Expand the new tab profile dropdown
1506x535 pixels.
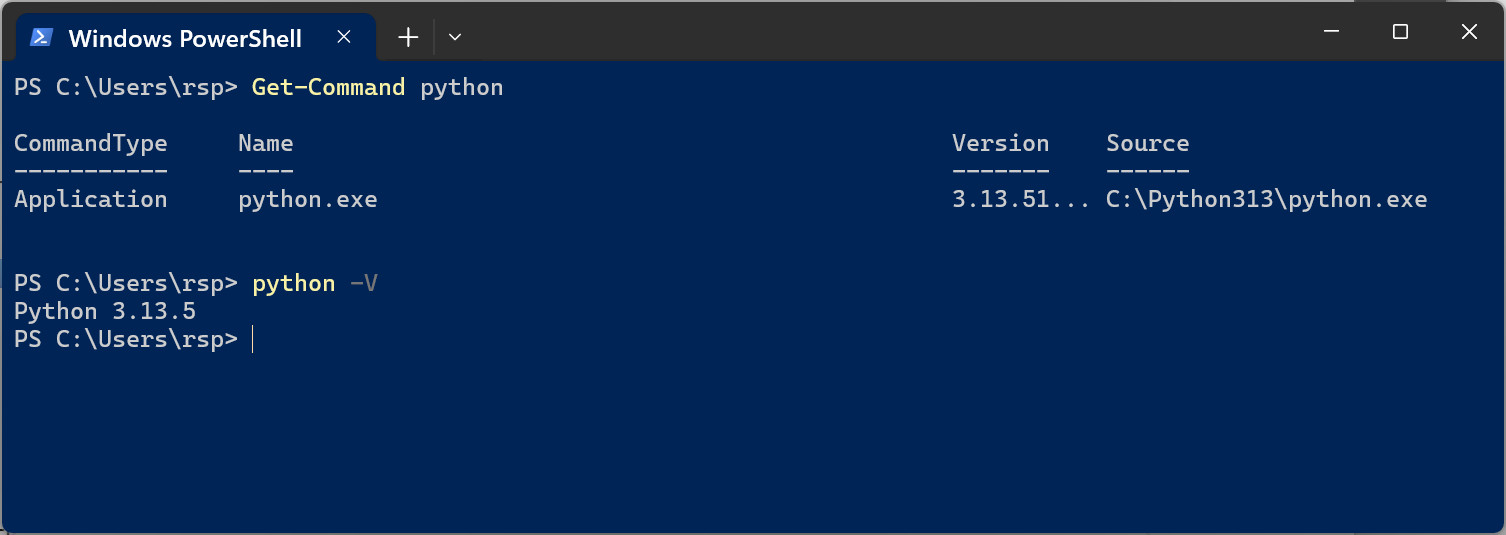[x=455, y=37]
